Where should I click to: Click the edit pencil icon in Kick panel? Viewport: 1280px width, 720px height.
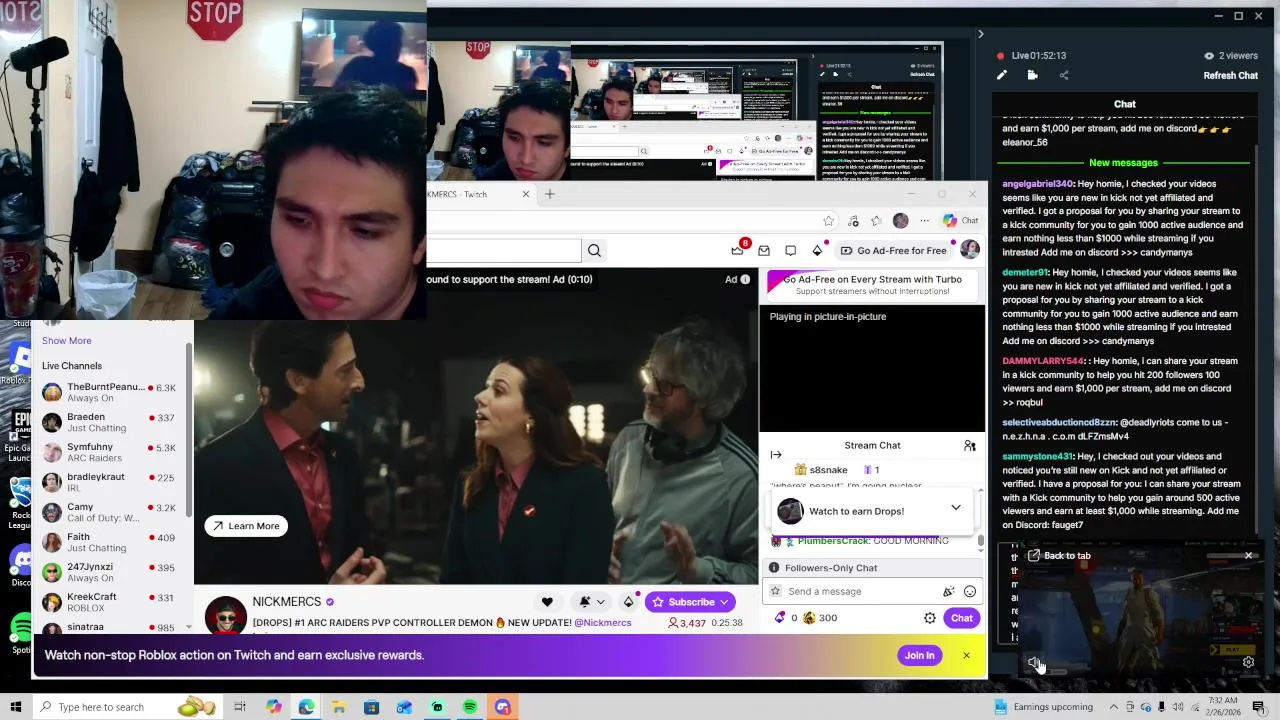pos(1002,75)
